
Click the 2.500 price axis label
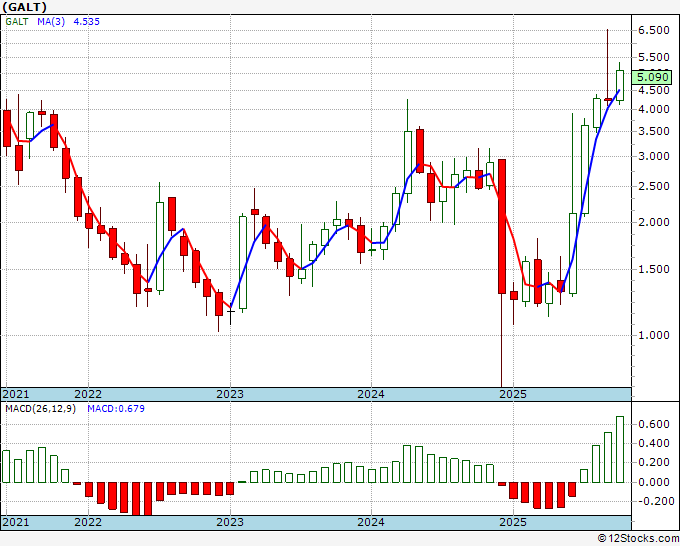click(x=654, y=186)
